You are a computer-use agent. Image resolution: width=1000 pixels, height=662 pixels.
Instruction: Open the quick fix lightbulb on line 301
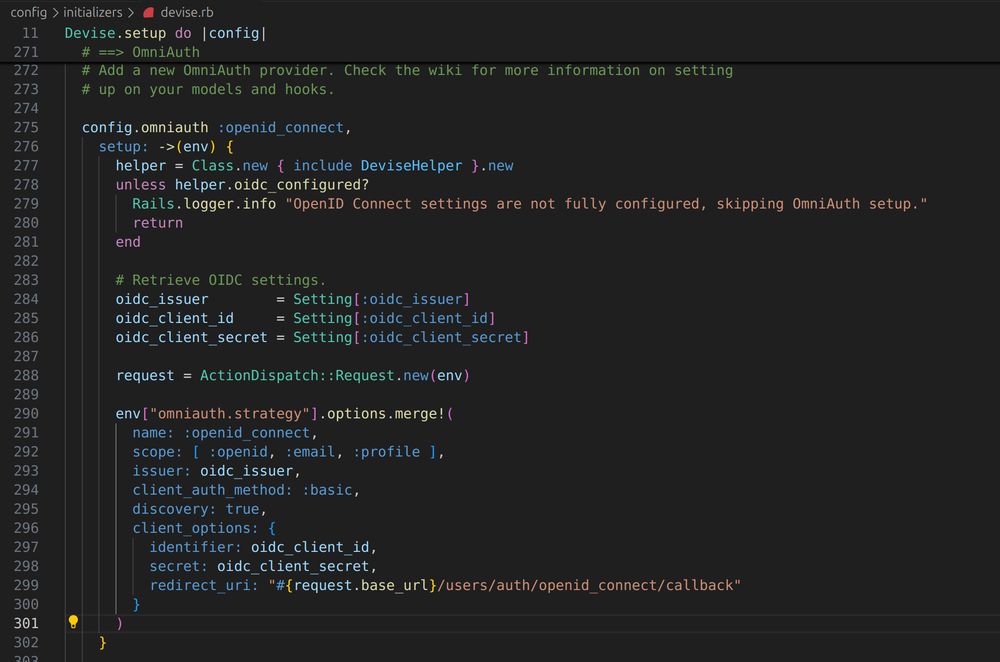point(72,622)
